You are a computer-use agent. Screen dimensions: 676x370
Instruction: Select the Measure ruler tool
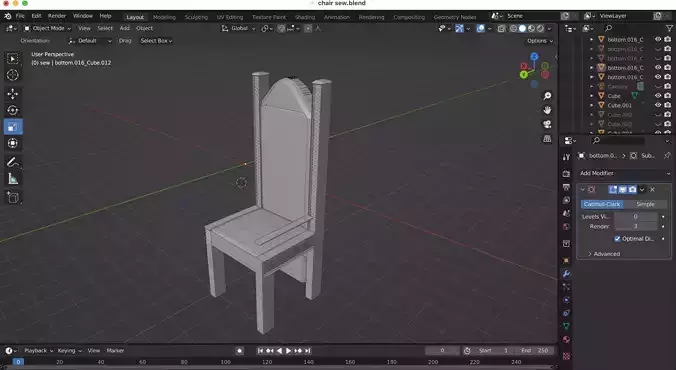click(x=13, y=179)
